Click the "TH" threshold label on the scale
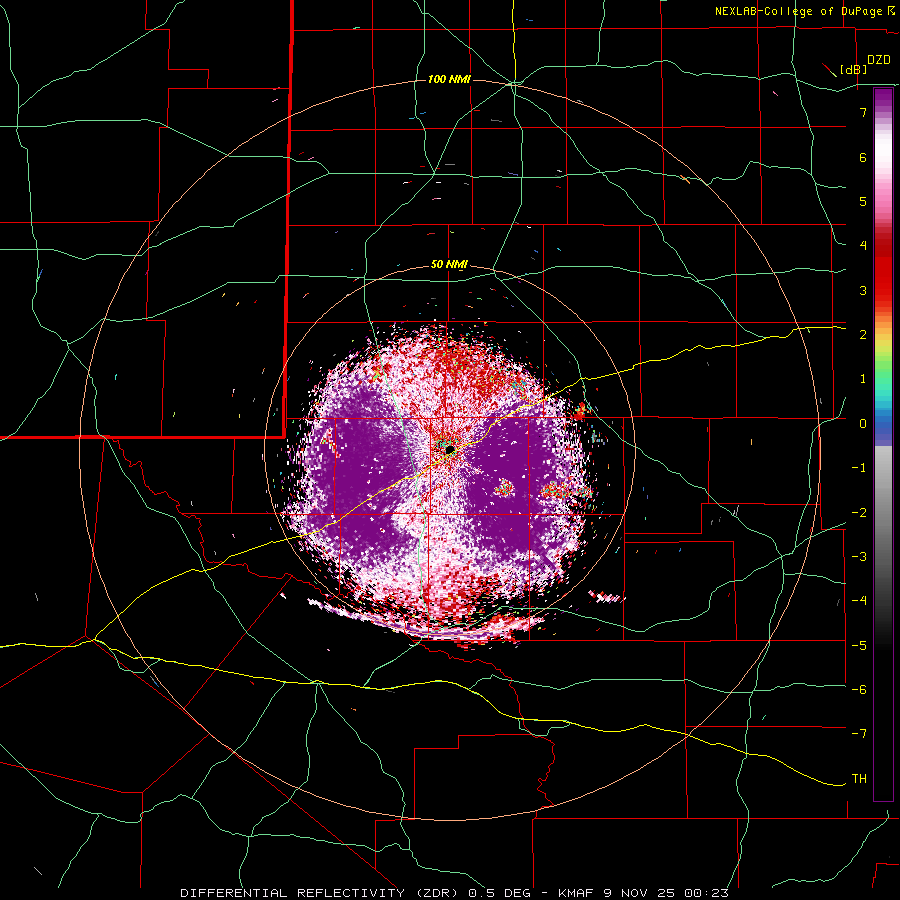This screenshot has width=900, height=900. click(x=859, y=779)
